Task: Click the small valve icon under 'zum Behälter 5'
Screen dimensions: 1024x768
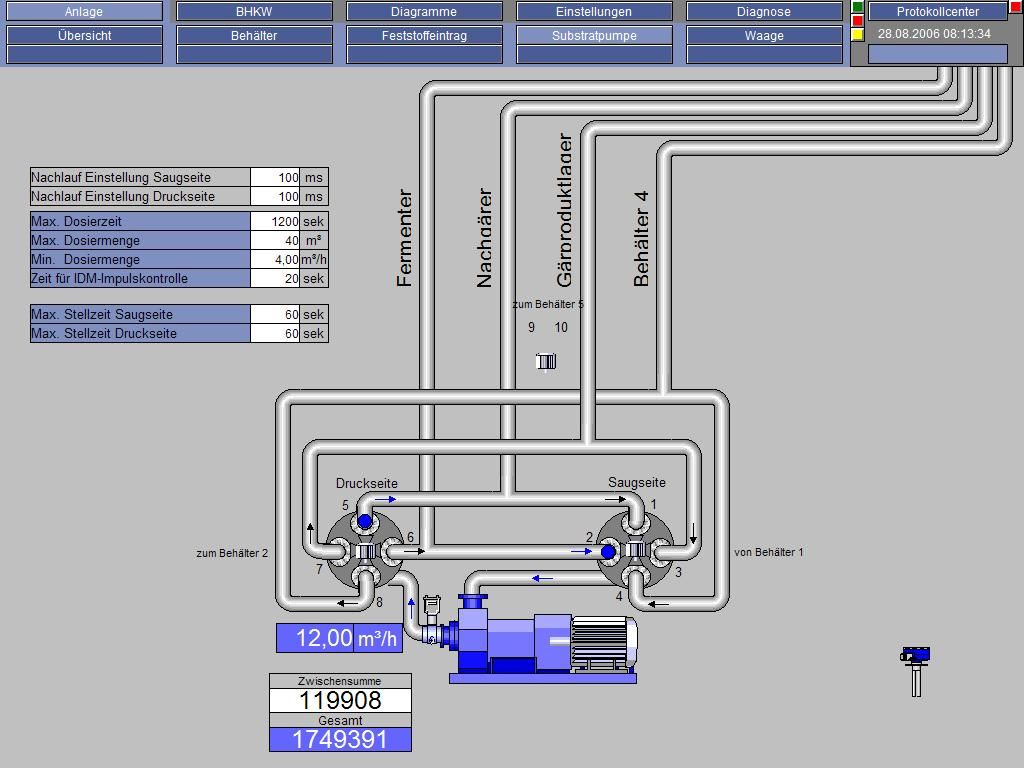Action: (546, 361)
